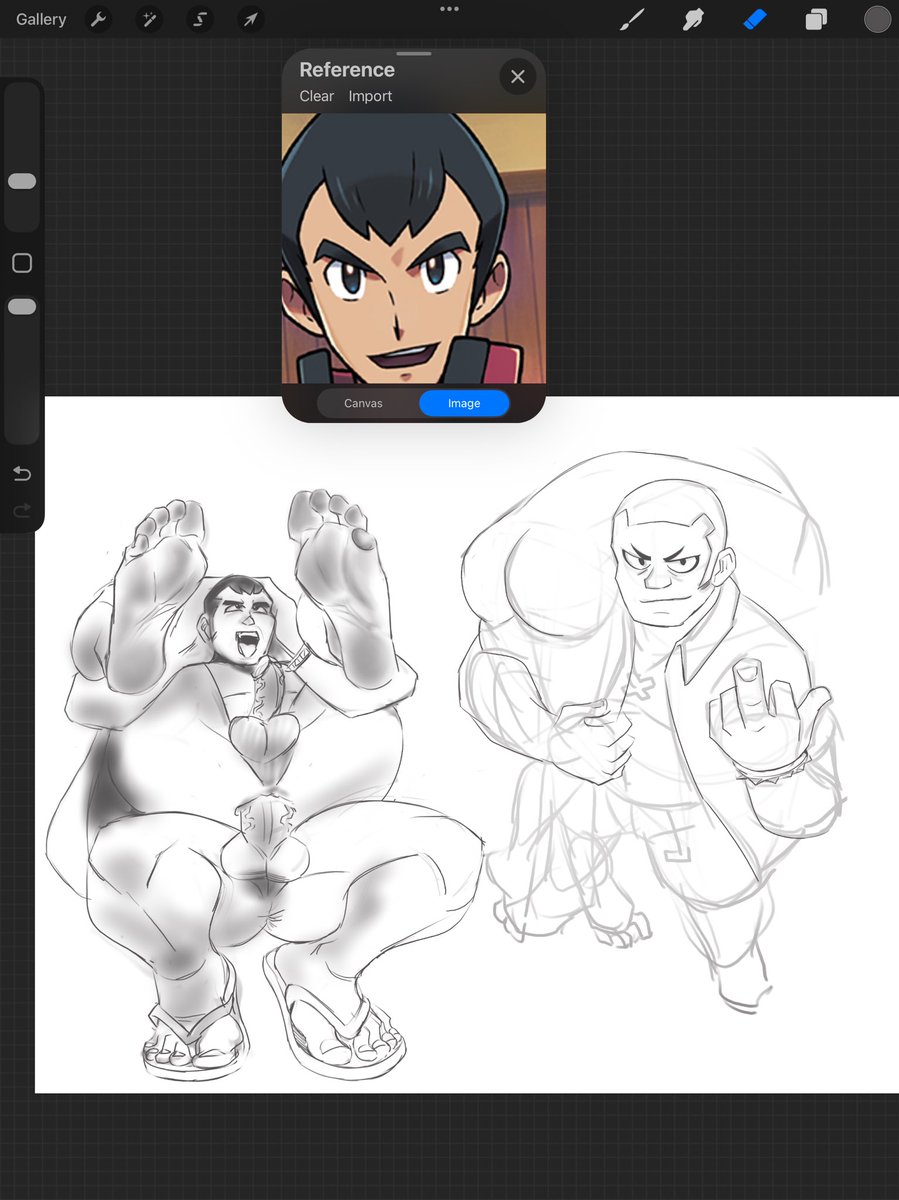This screenshot has height=1200, width=899.
Task: Open the Layers panel
Action: click(816, 19)
